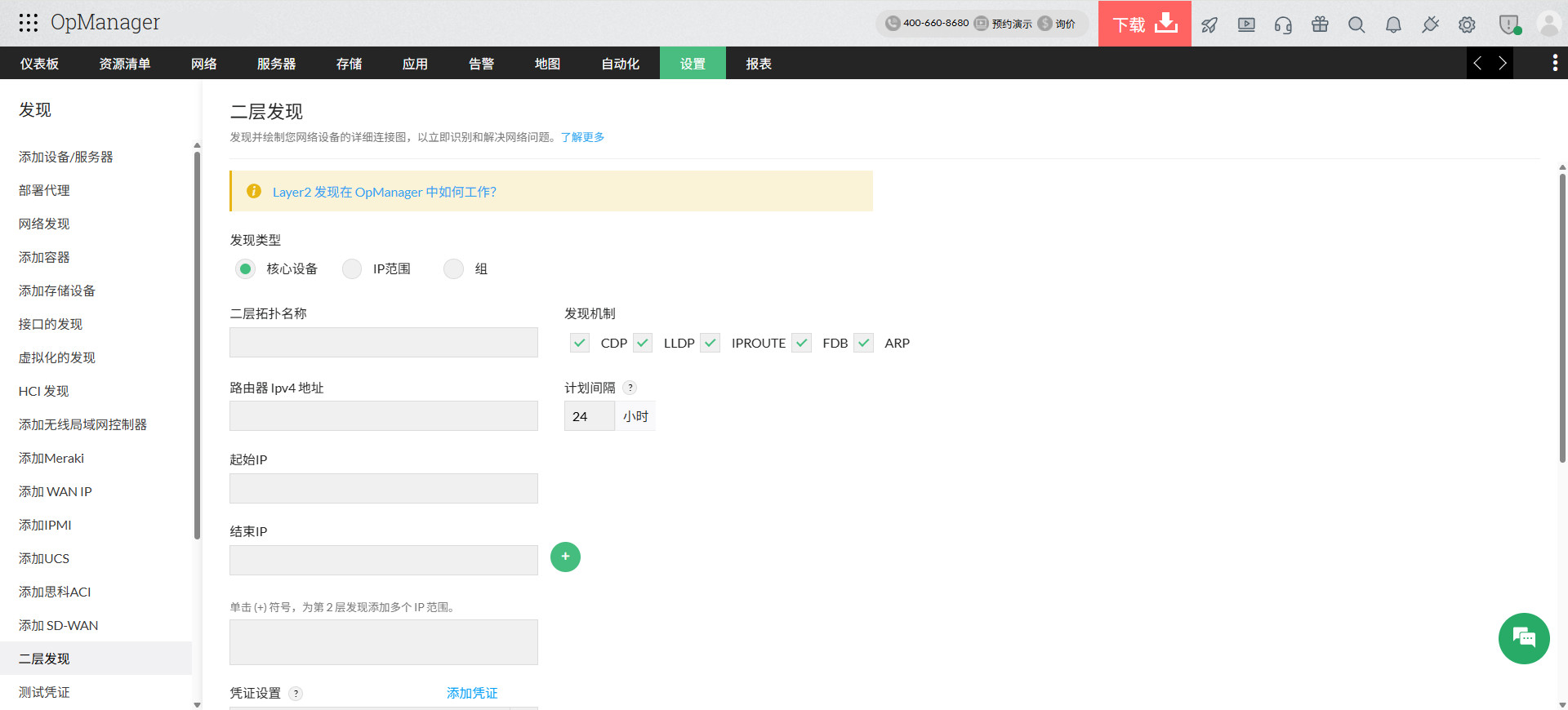The width and height of the screenshot is (1568, 710).
Task: Click the 预约演示 demo icon
Action: coord(982,23)
